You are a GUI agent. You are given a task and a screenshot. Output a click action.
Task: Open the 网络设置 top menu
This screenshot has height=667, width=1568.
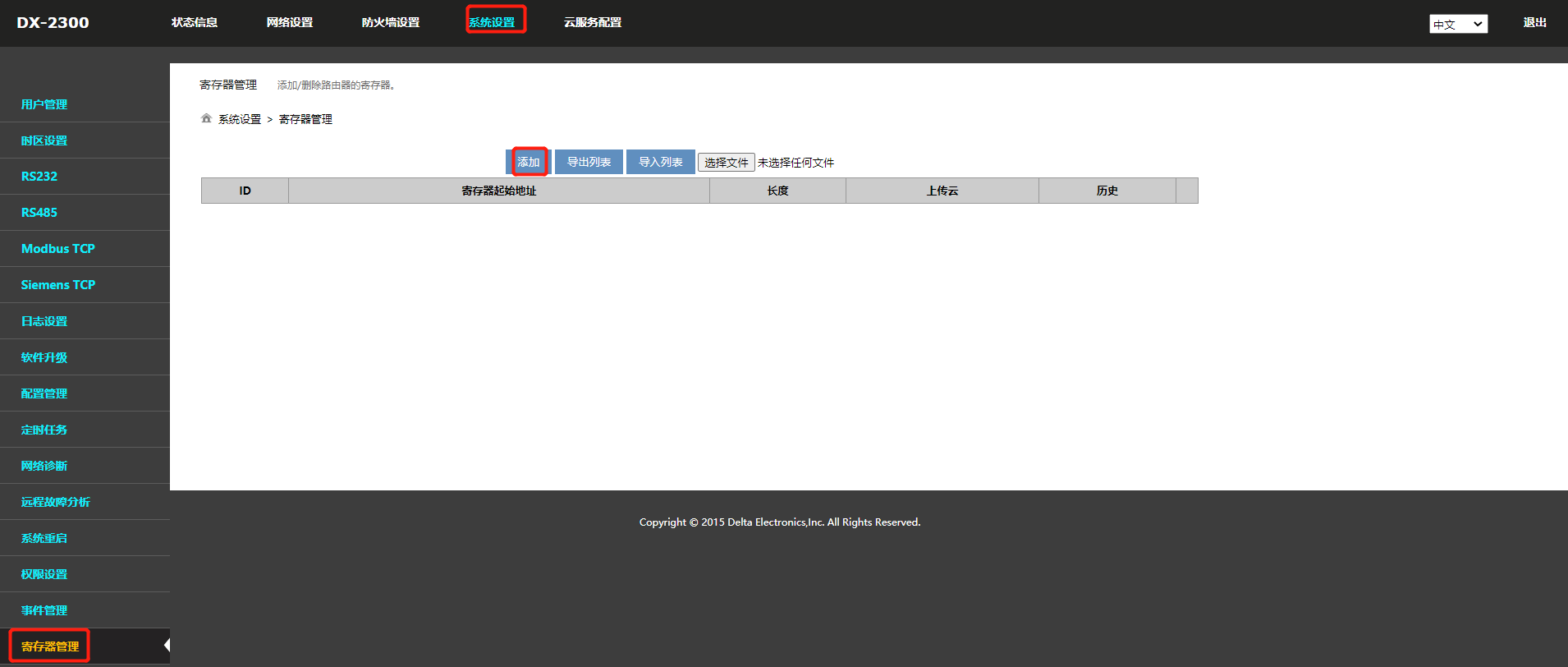(290, 22)
